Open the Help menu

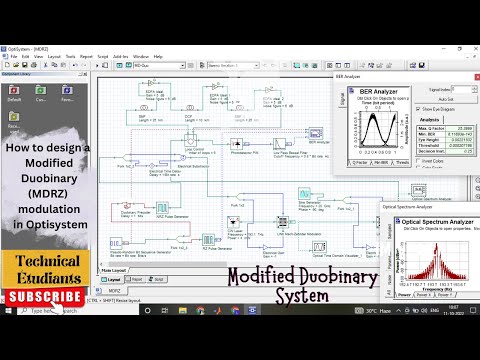pyautogui.click(x=158, y=57)
